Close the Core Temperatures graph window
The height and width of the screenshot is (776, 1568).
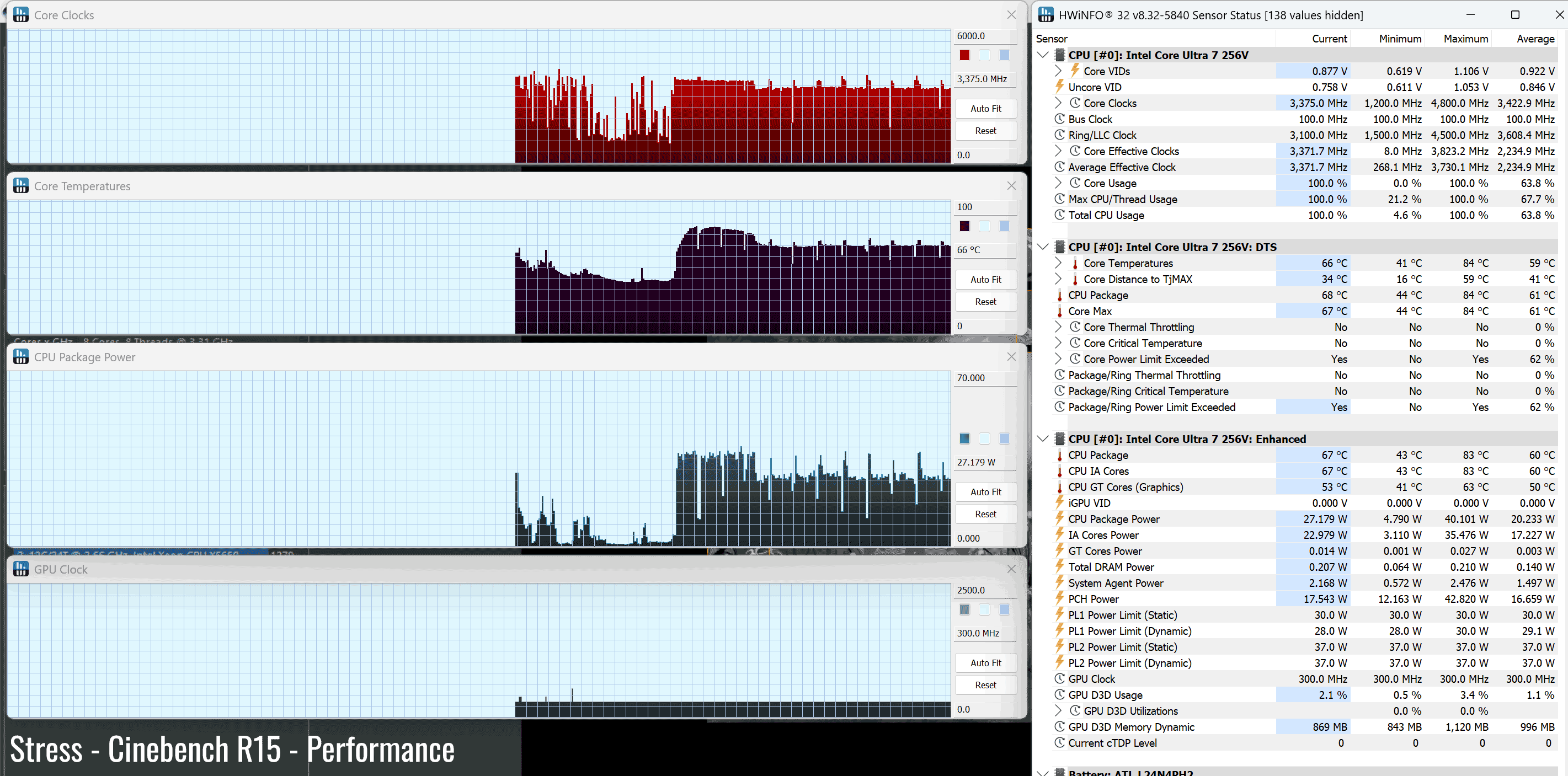click(x=1011, y=186)
